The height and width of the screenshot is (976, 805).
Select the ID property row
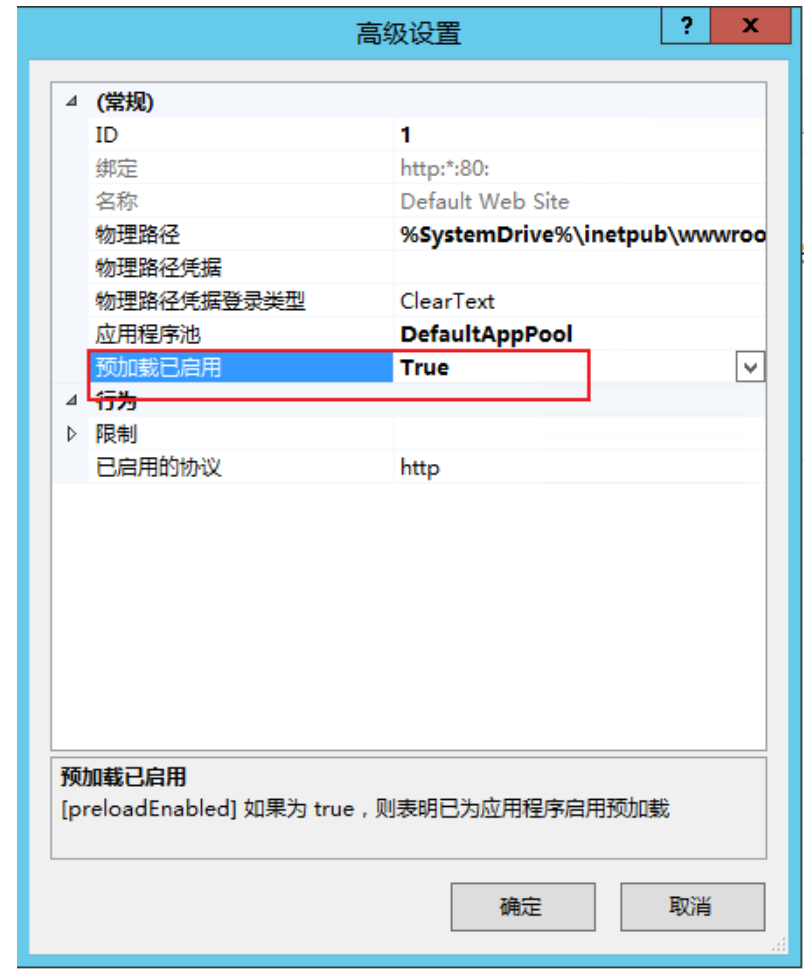point(427,134)
